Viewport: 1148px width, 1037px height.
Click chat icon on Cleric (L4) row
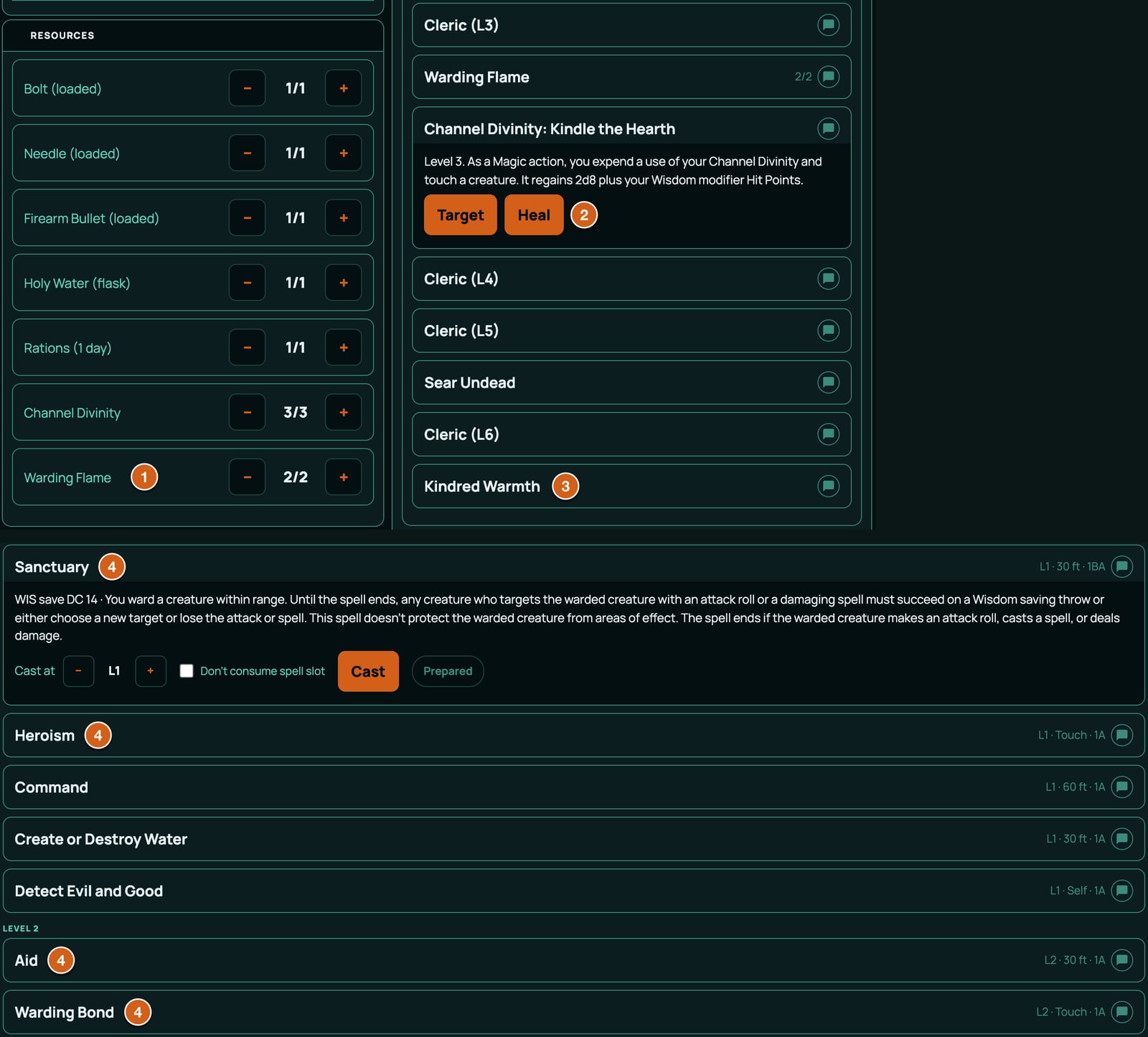[828, 278]
